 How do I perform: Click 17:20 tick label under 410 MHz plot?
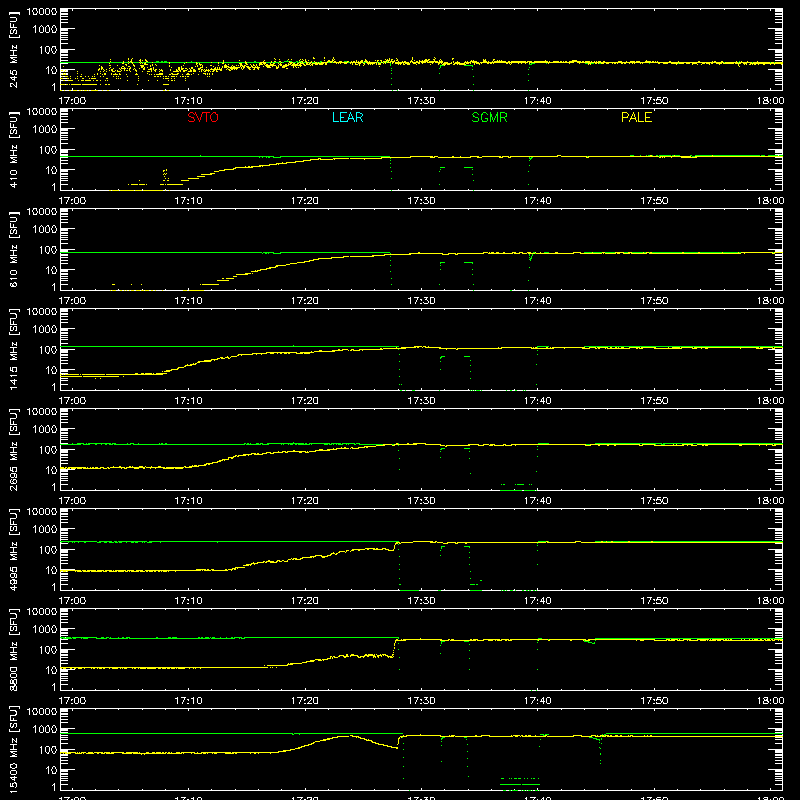(305, 201)
